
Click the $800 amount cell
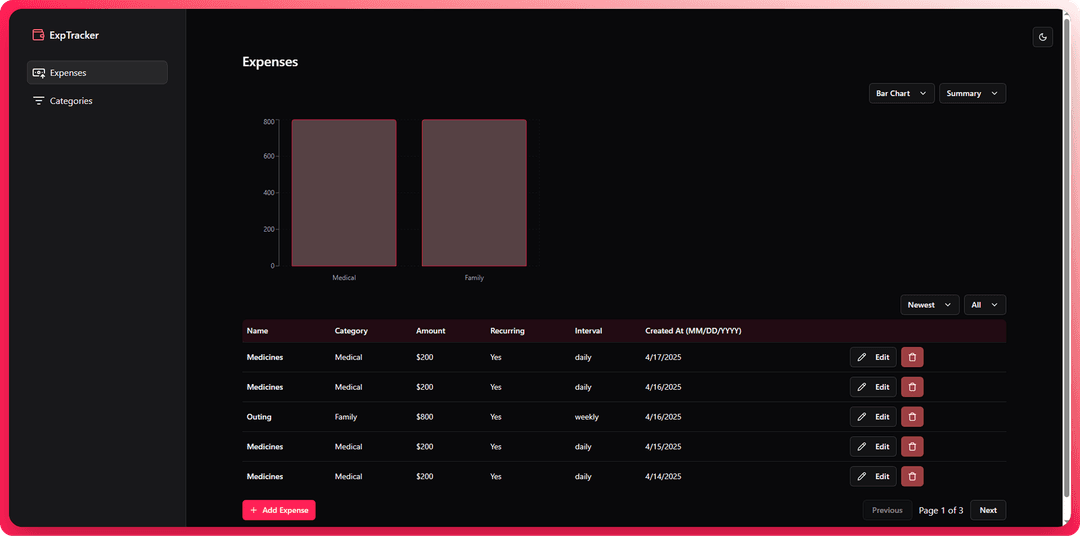click(425, 417)
